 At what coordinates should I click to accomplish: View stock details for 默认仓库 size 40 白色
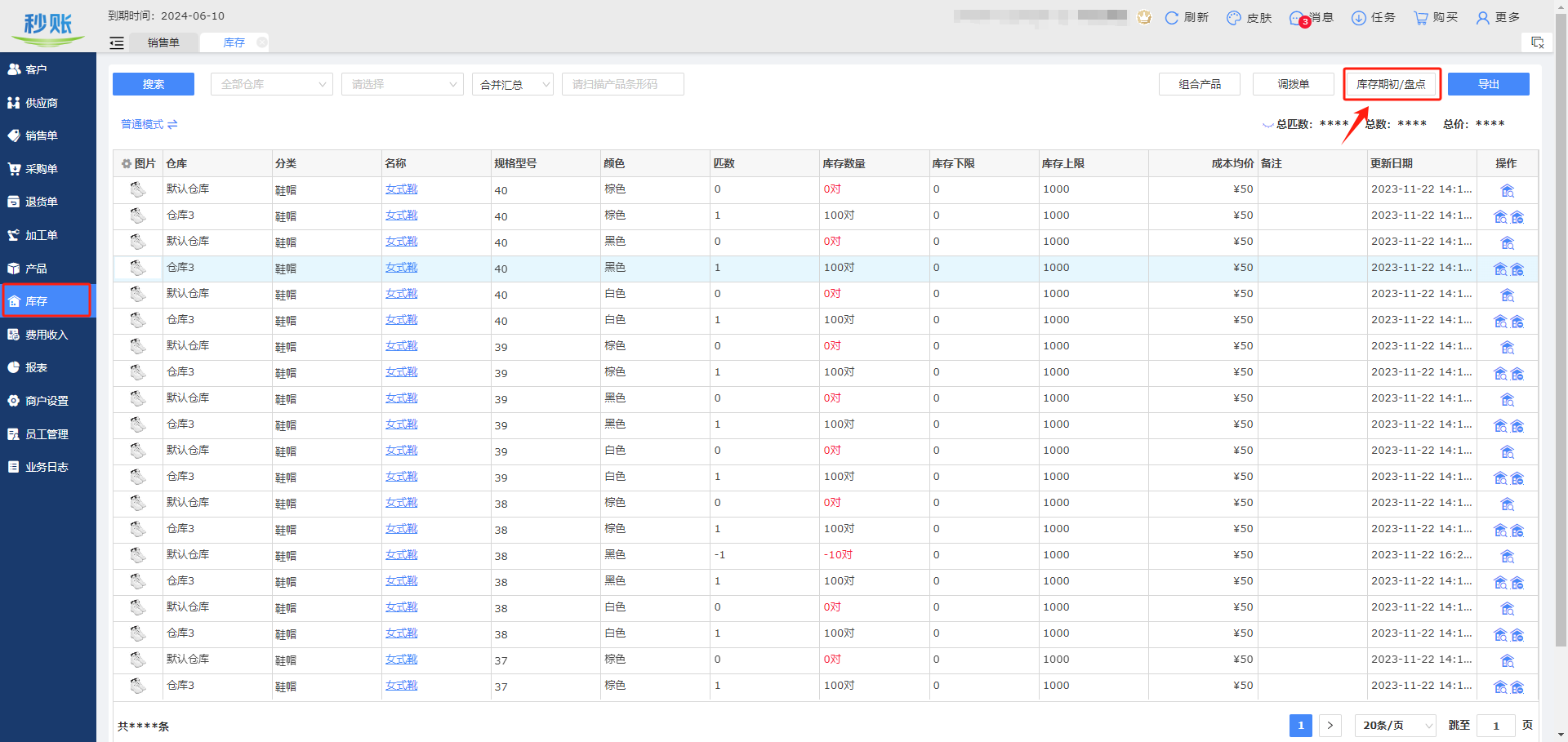point(1508,295)
